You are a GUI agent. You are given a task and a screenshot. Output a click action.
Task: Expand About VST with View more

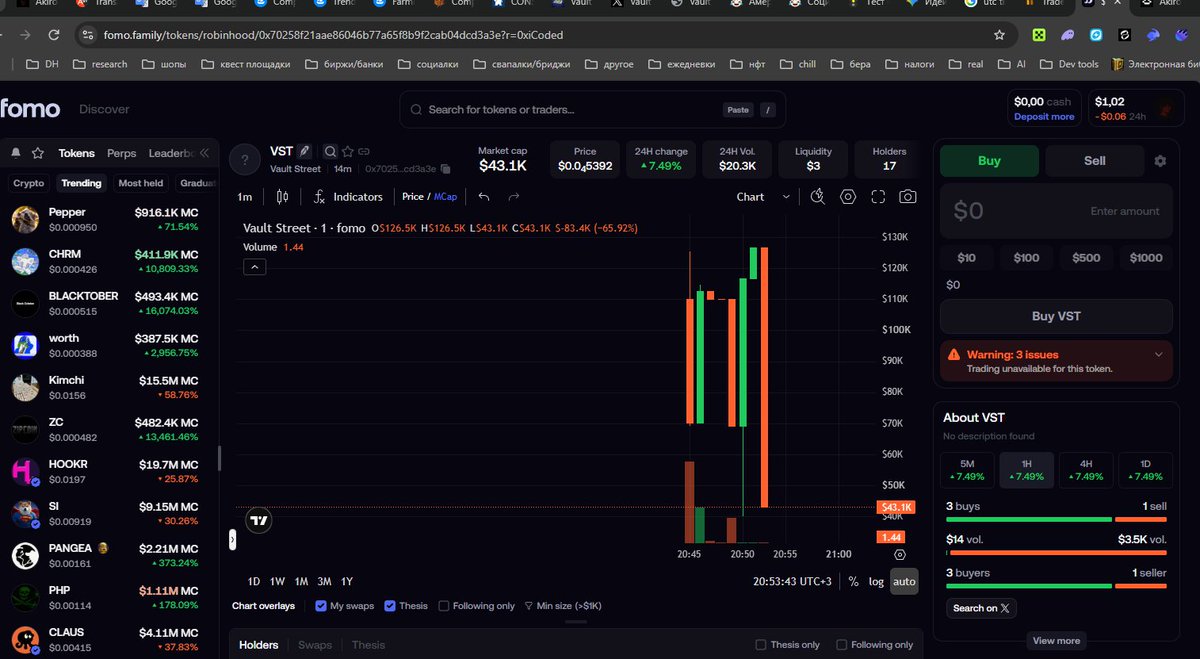[1056, 641]
